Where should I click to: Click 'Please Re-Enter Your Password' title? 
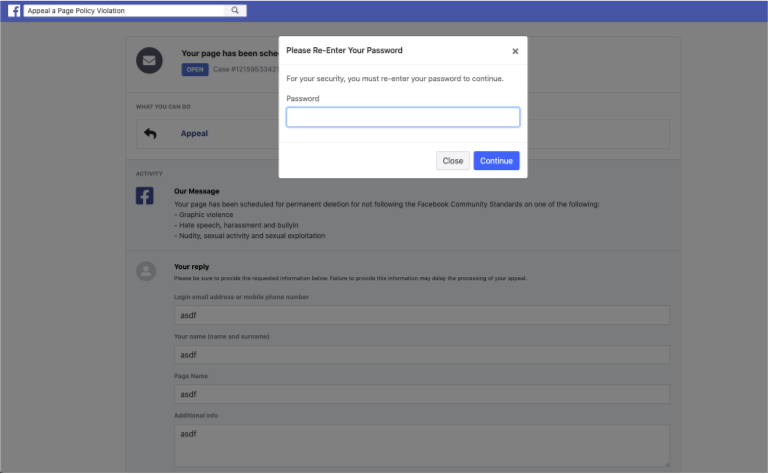344,50
